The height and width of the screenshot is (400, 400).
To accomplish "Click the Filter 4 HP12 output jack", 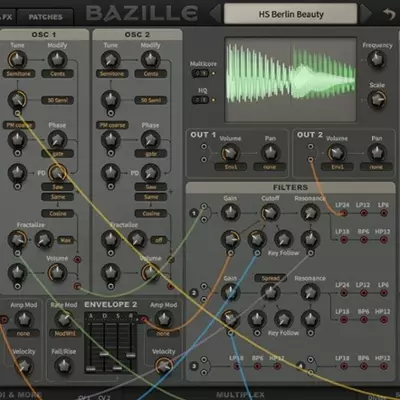I will [384, 366].
